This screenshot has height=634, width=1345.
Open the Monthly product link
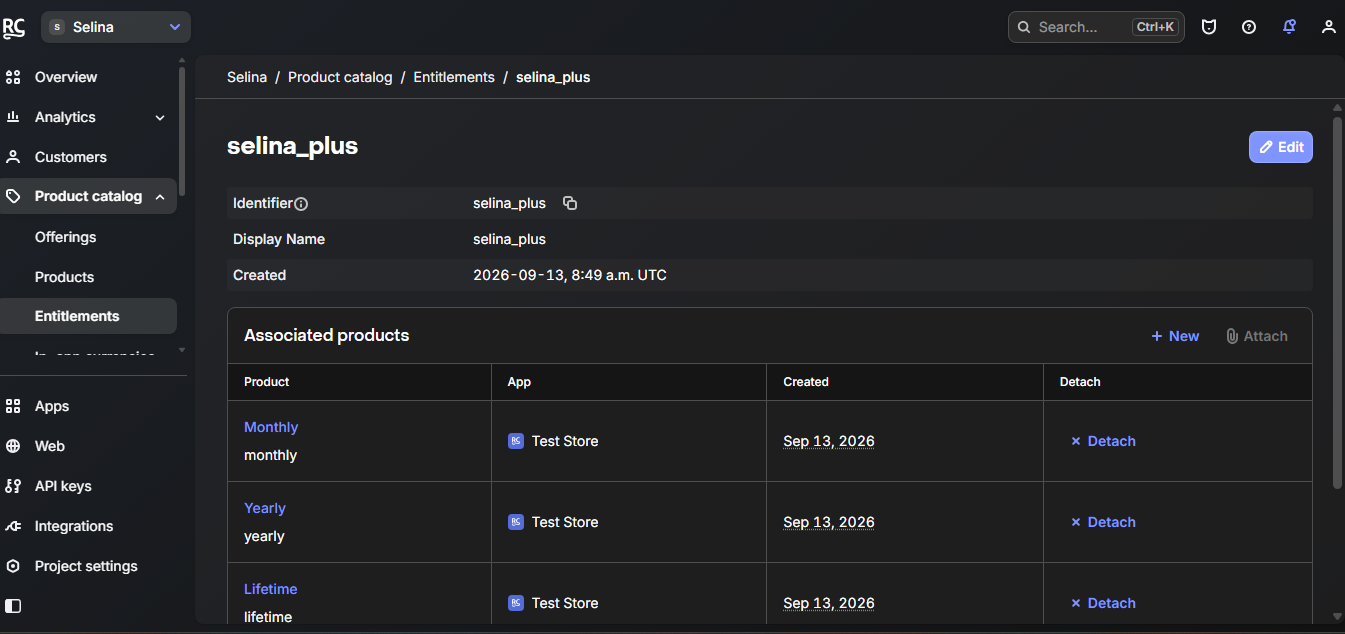(271, 427)
